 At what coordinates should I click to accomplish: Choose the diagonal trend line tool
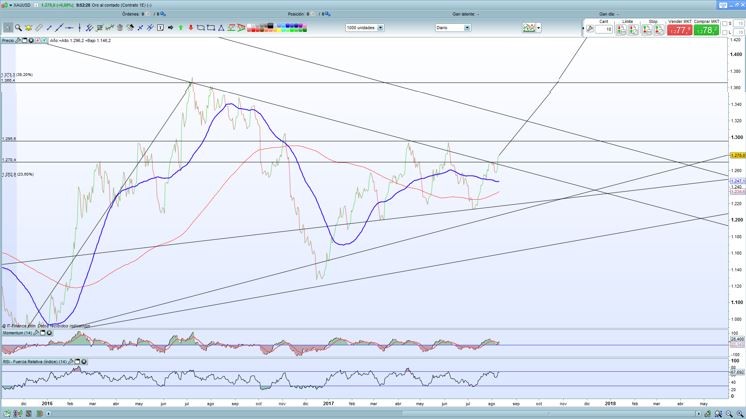59,28
